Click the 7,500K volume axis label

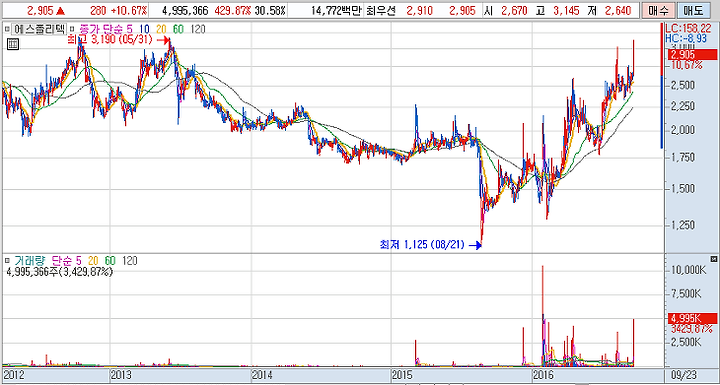(x=686, y=294)
